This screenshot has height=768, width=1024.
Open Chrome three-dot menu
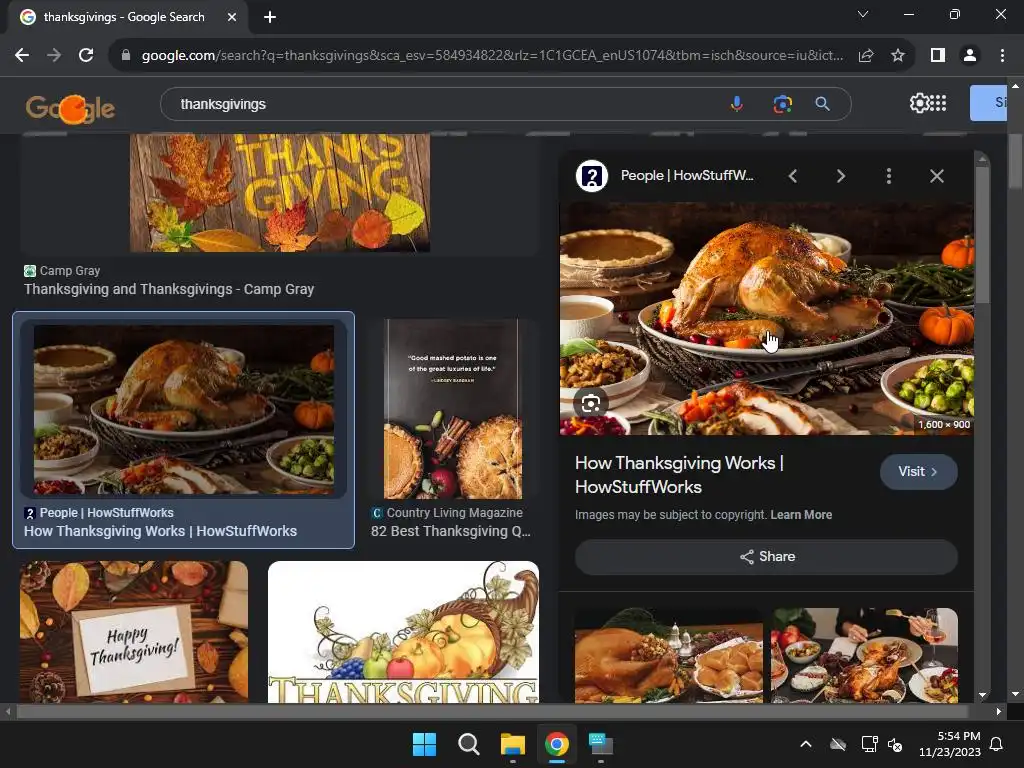pyautogui.click(x=1002, y=56)
